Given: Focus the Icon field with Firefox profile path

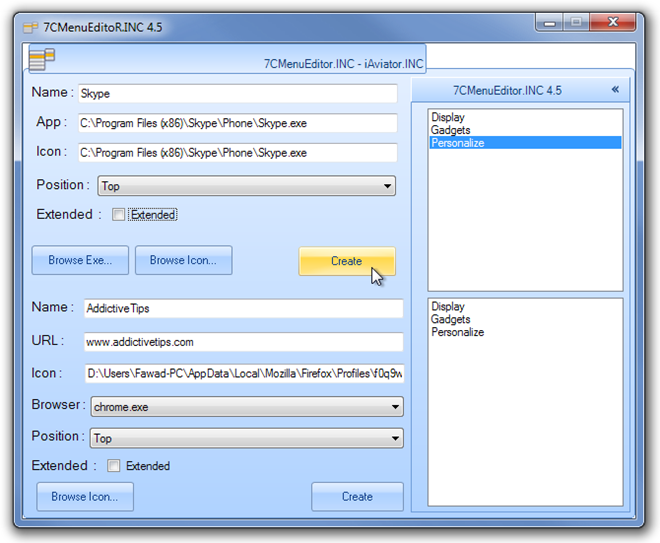Looking at the screenshot, I should [245, 373].
